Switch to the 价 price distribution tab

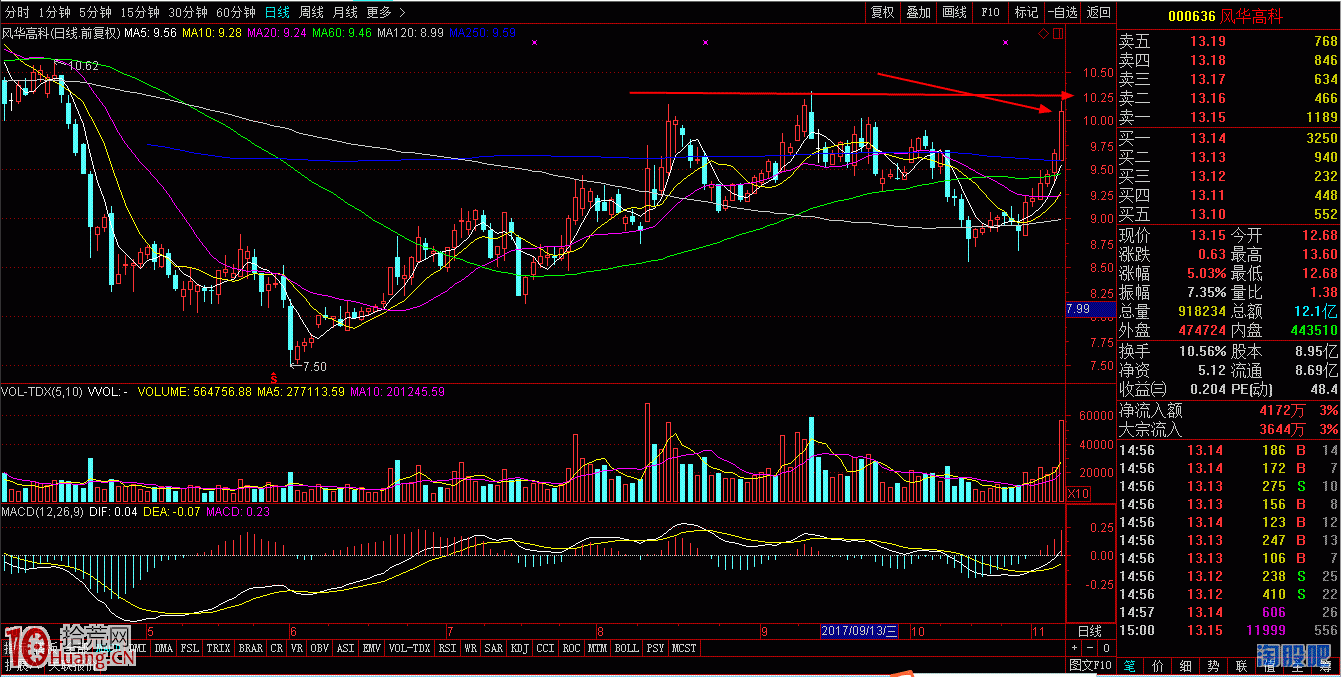[1158, 665]
